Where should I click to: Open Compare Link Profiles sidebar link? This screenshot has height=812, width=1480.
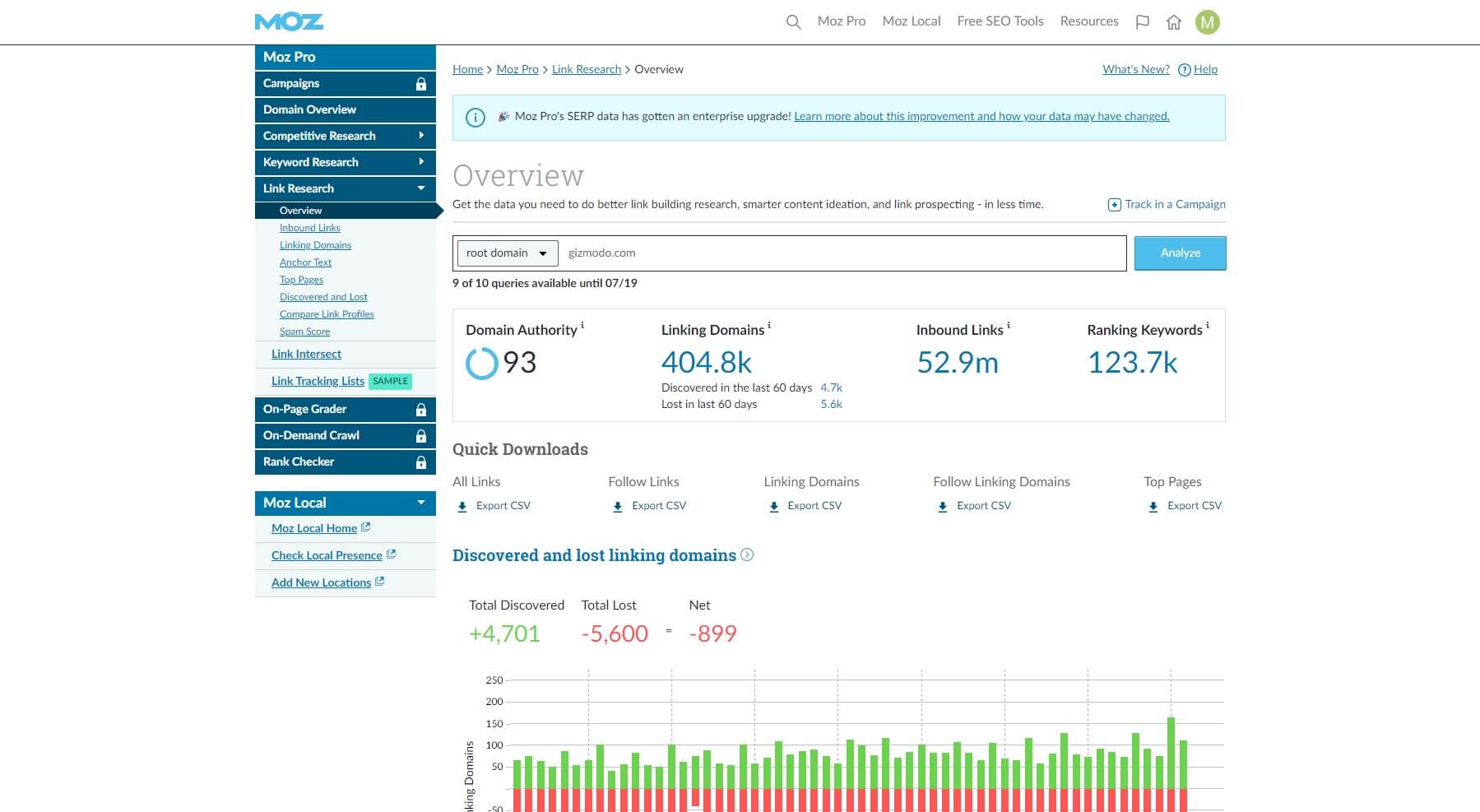[327, 314]
